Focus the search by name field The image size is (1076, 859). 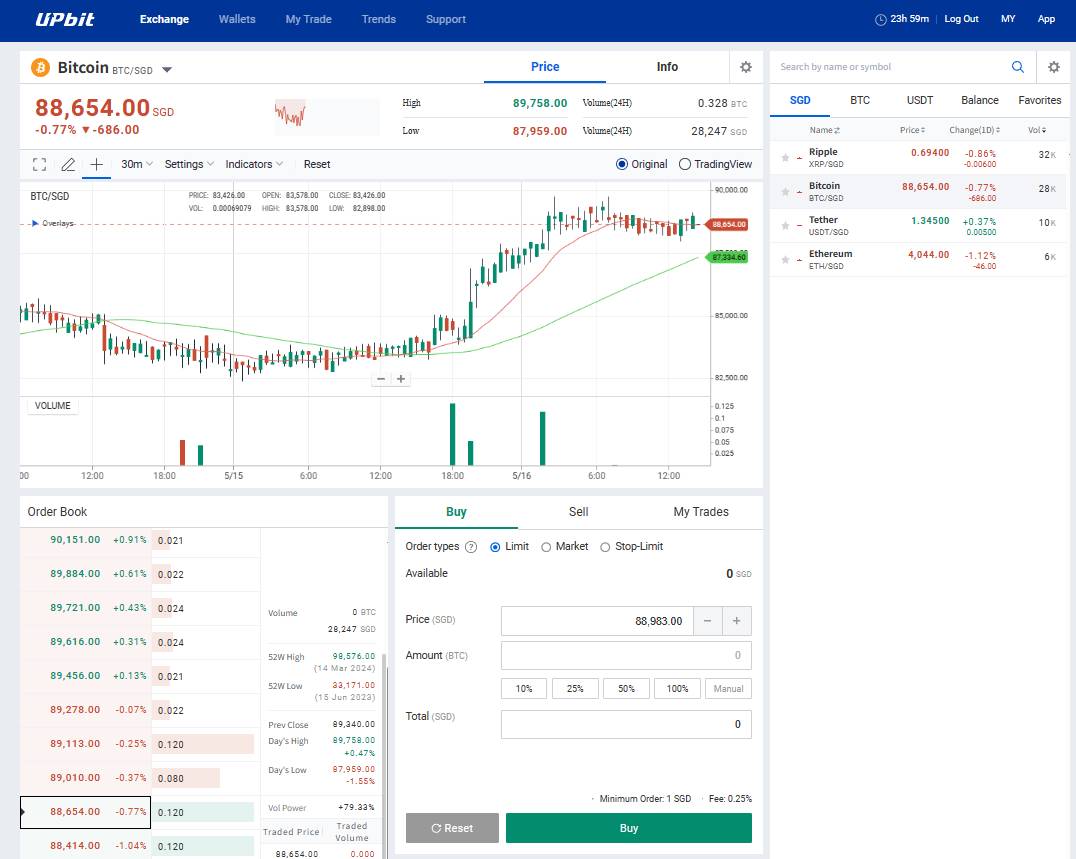tap(890, 67)
